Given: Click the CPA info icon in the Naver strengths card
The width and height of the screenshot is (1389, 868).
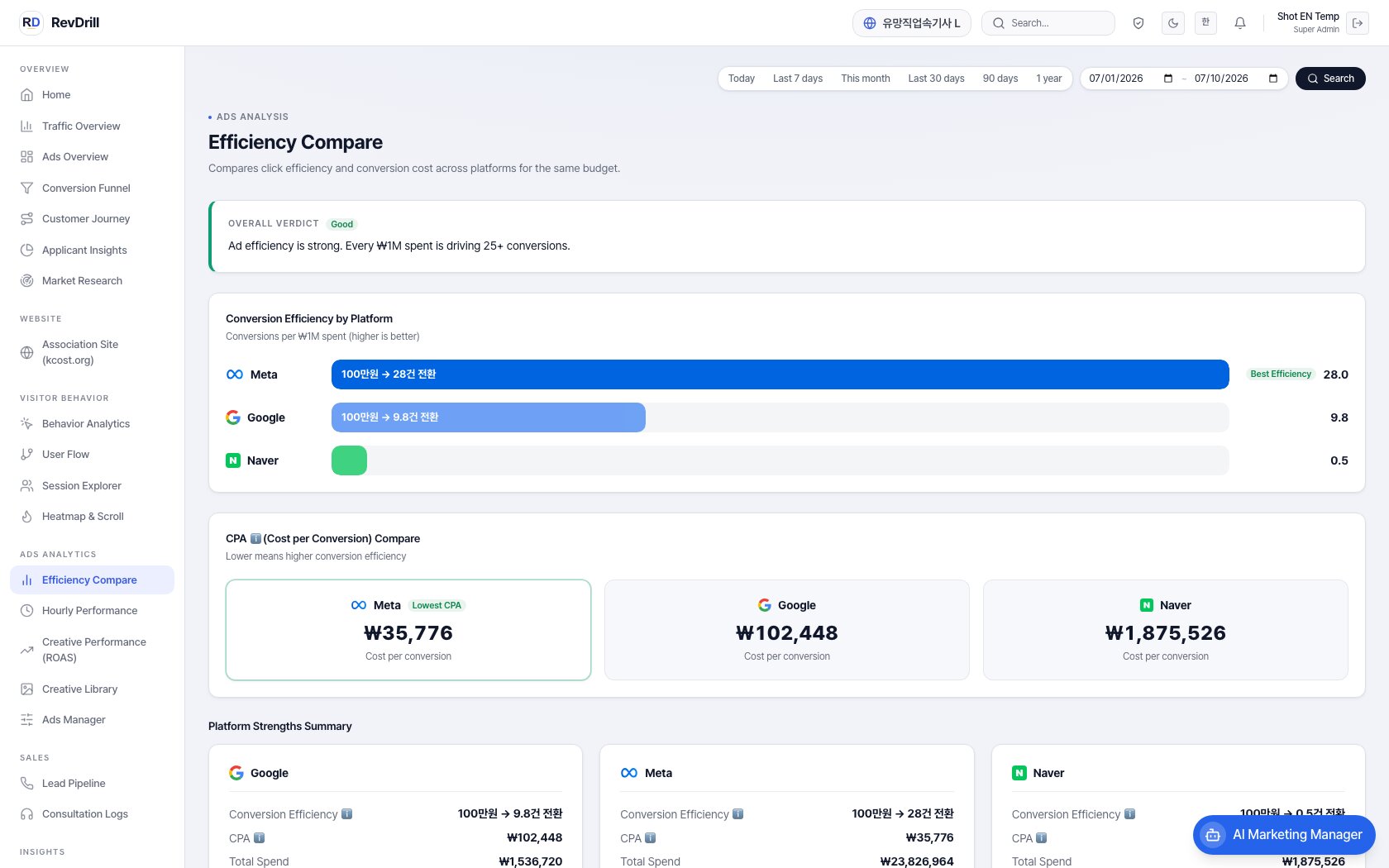Looking at the screenshot, I should (x=1042, y=838).
